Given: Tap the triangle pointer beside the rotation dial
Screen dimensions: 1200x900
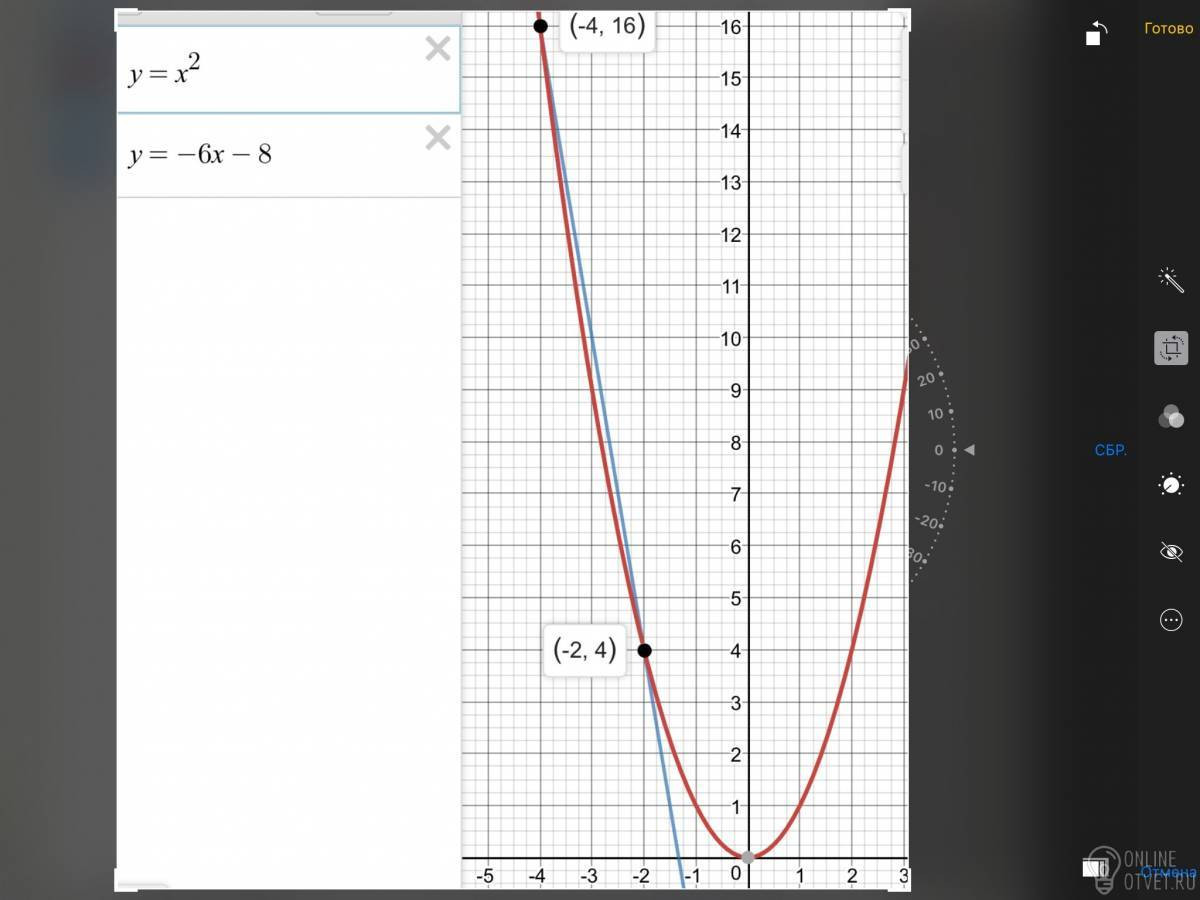Looking at the screenshot, I should [x=968, y=450].
